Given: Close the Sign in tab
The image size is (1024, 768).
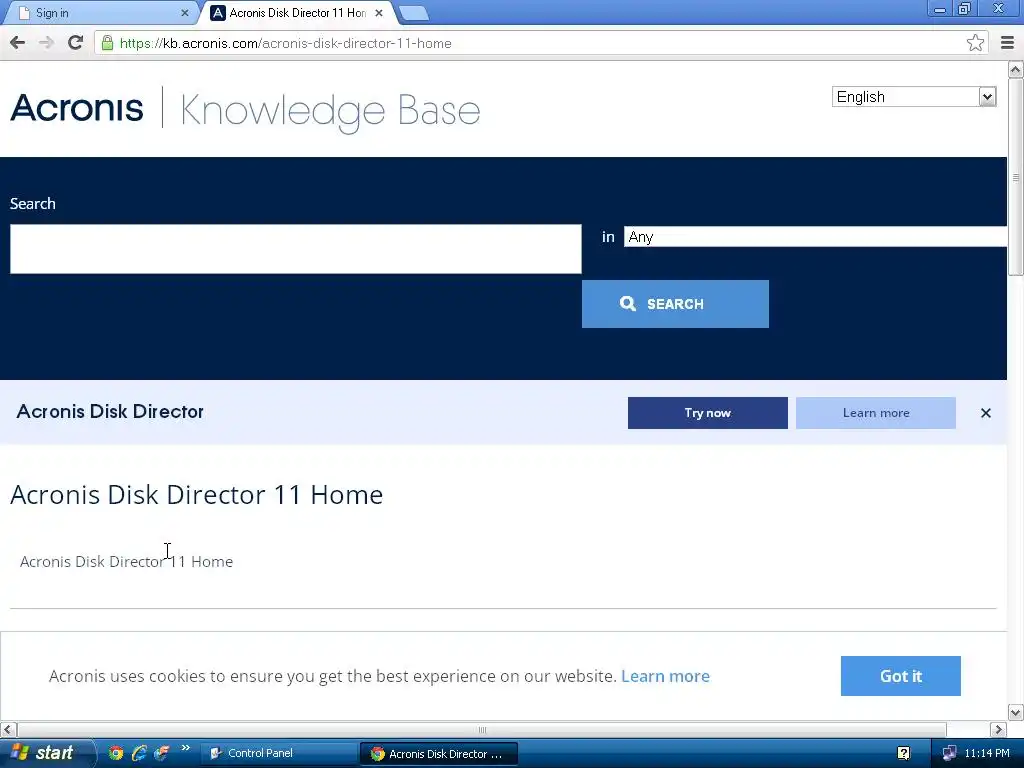Looking at the screenshot, I should (x=184, y=12).
